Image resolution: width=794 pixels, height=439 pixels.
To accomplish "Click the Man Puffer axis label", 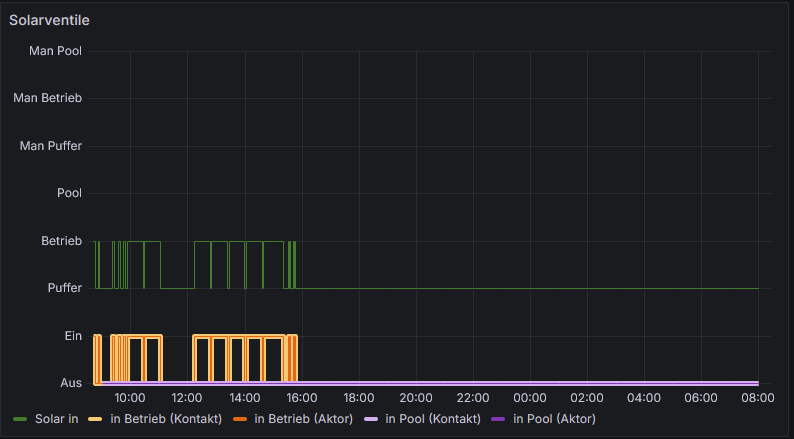I will (51, 146).
